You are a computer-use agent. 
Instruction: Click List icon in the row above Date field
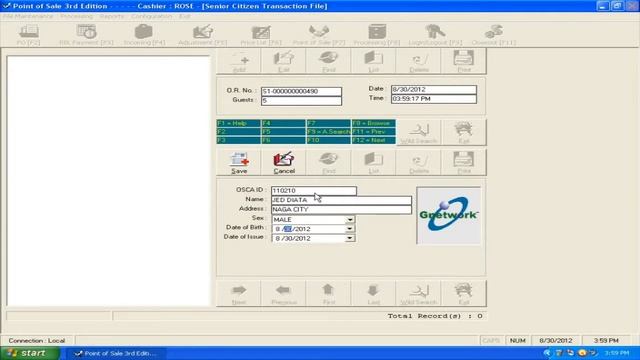coord(373,61)
